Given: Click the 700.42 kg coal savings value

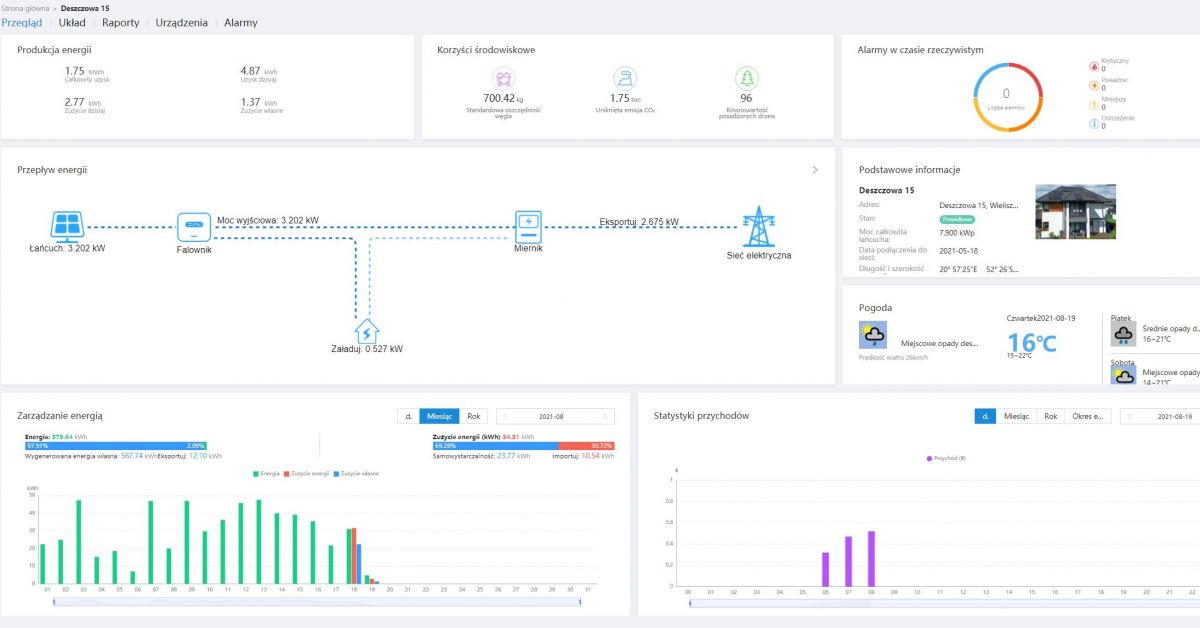Looking at the screenshot, I should (503, 98).
